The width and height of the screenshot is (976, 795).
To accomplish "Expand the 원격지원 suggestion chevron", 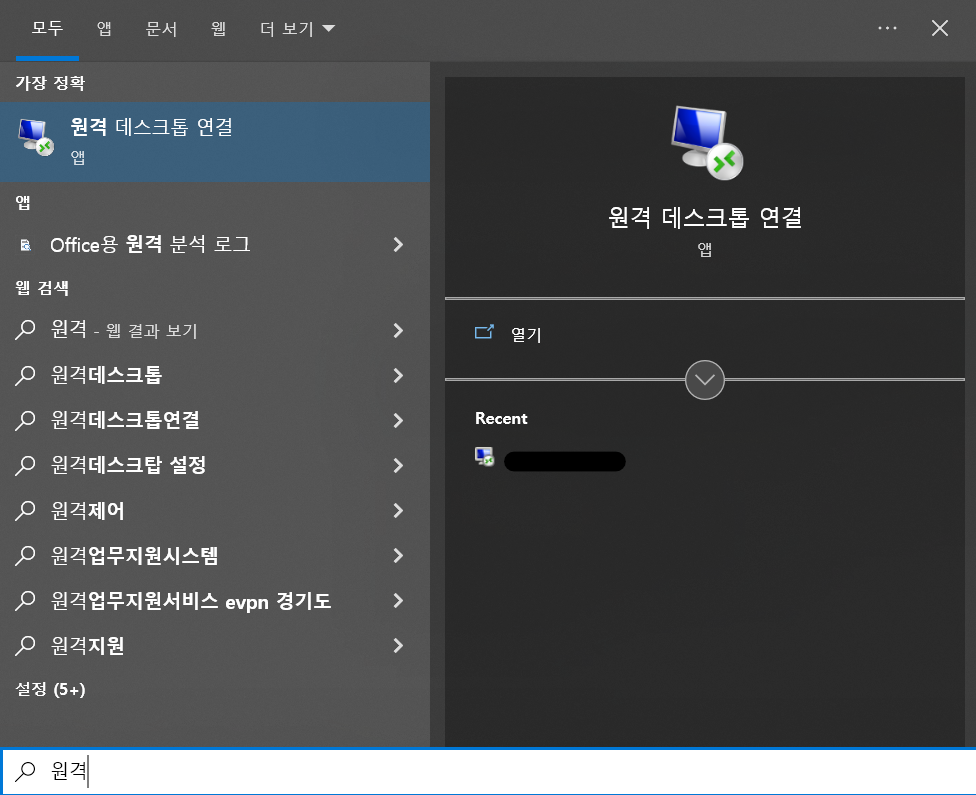I will (398, 646).
